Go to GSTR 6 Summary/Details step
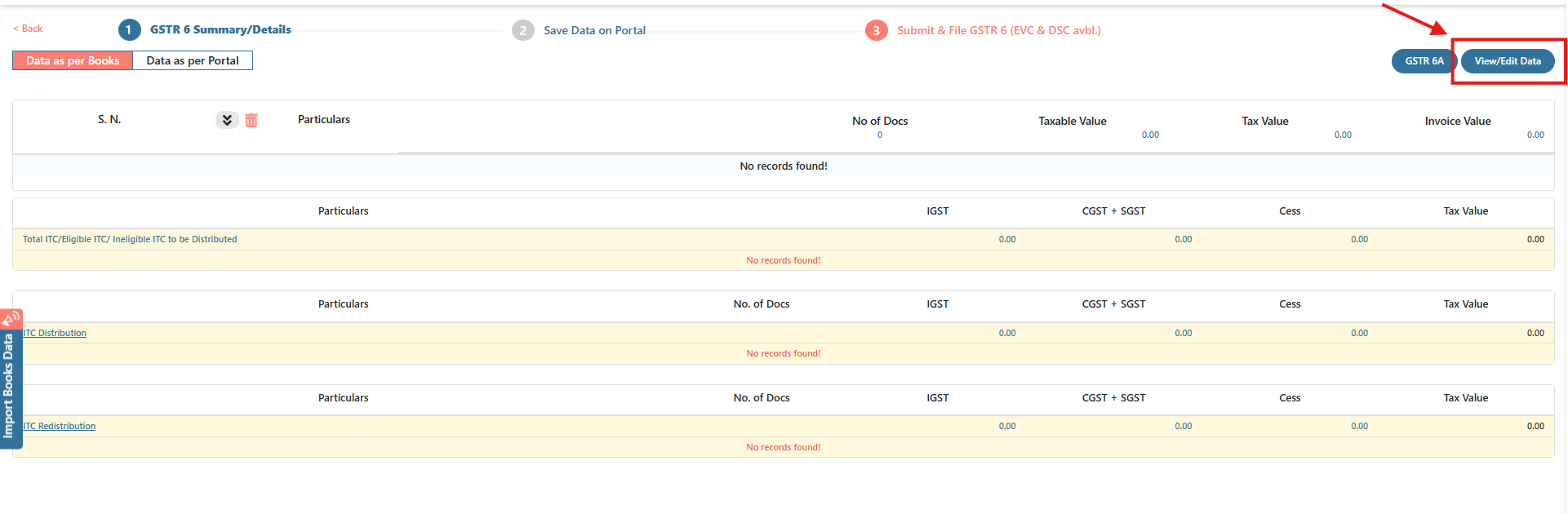Viewport: 1568px width, 514px height. coord(220,30)
